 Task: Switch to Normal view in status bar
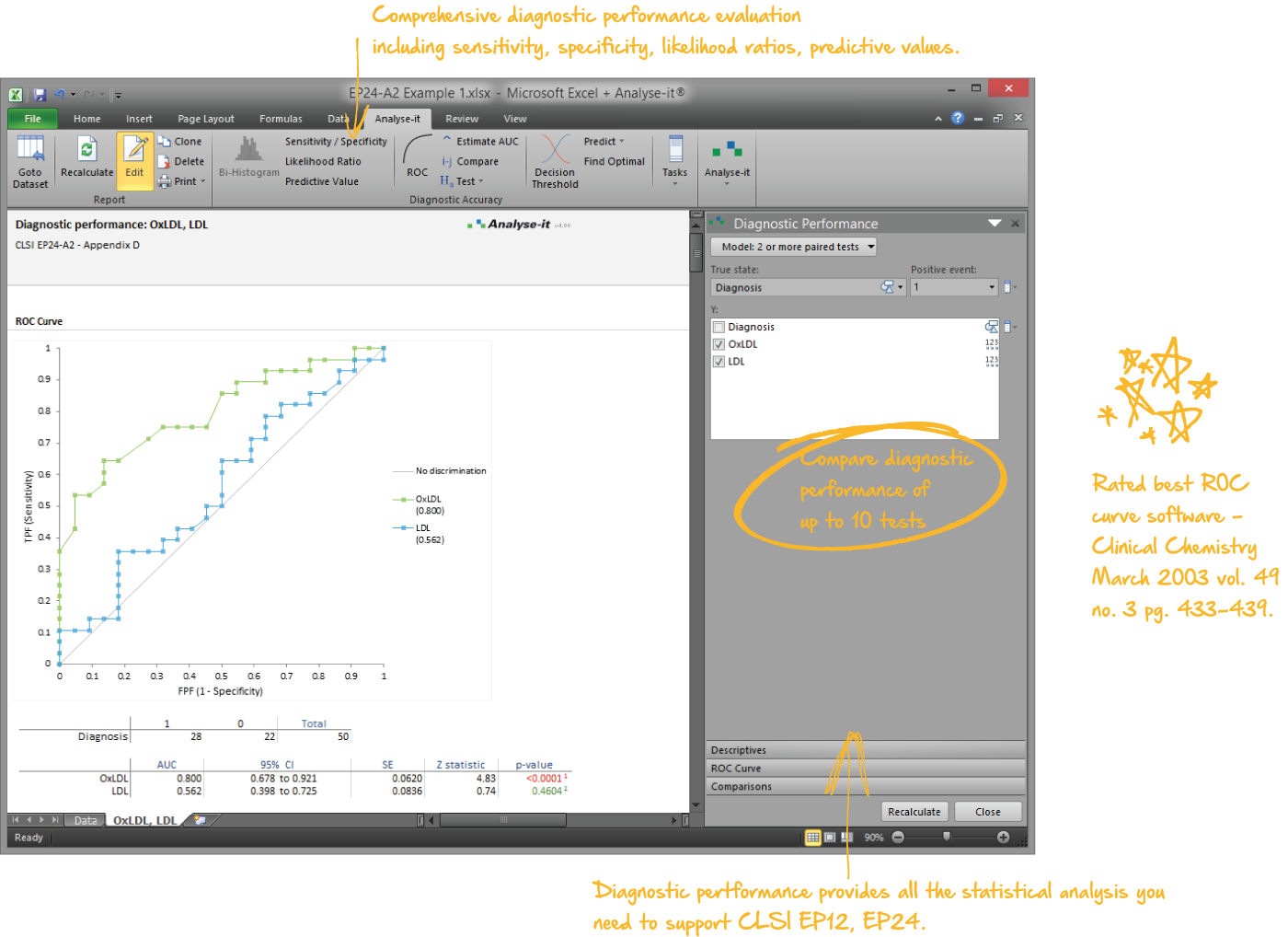pos(812,838)
